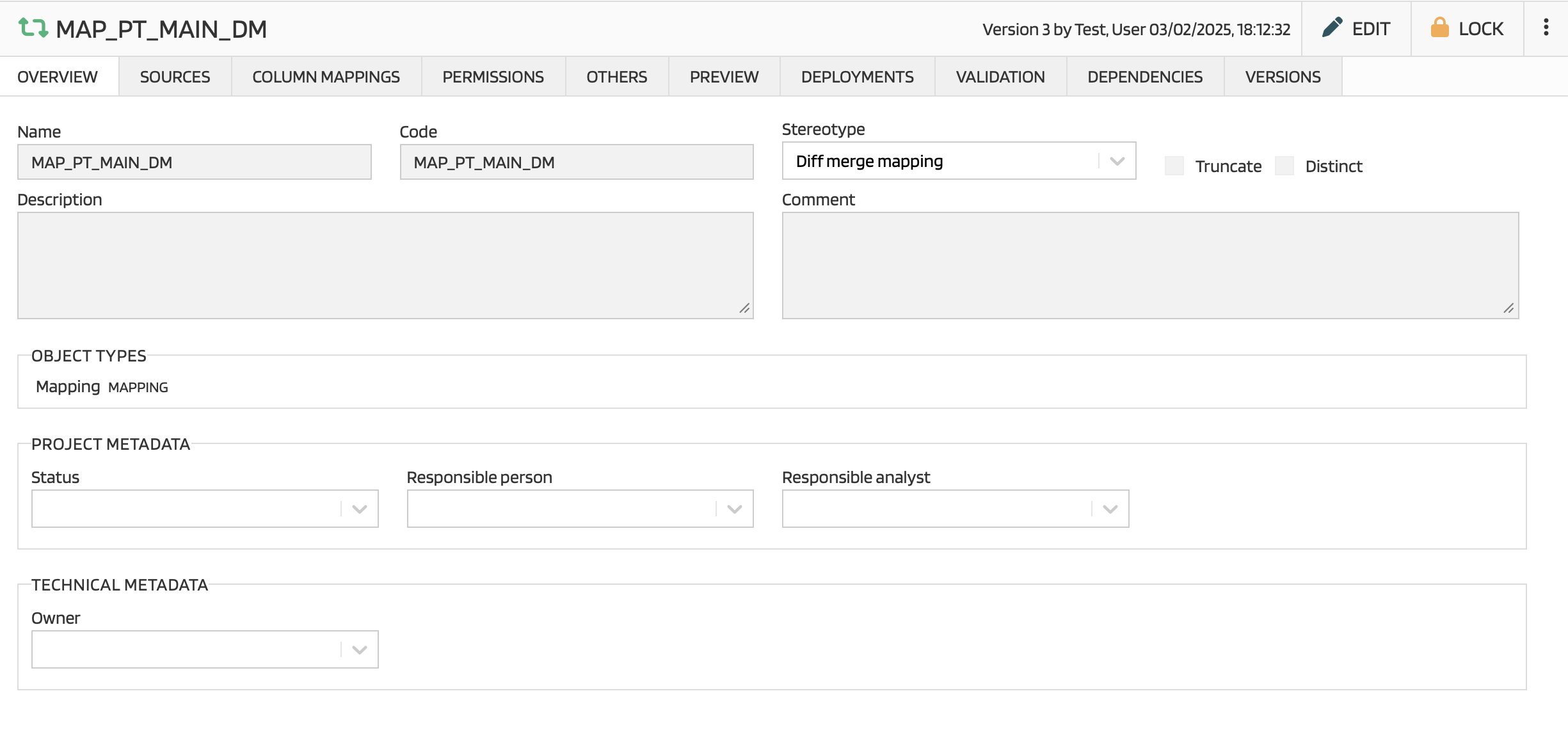The image size is (1568, 746).
Task: Open the three-dot more options menu
Action: point(1546,28)
